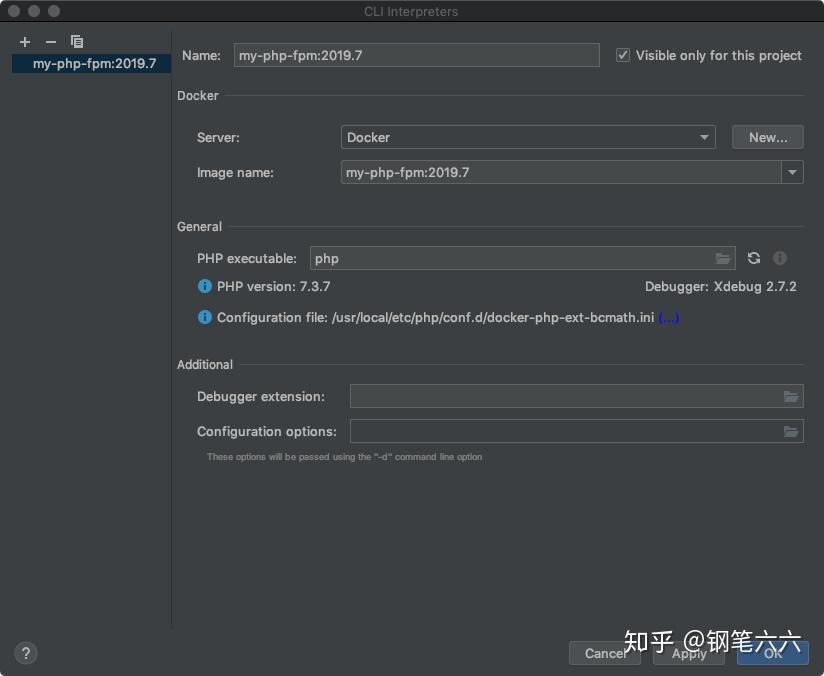
Task: Uncheck Visible only for this project
Action: click(x=622, y=55)
